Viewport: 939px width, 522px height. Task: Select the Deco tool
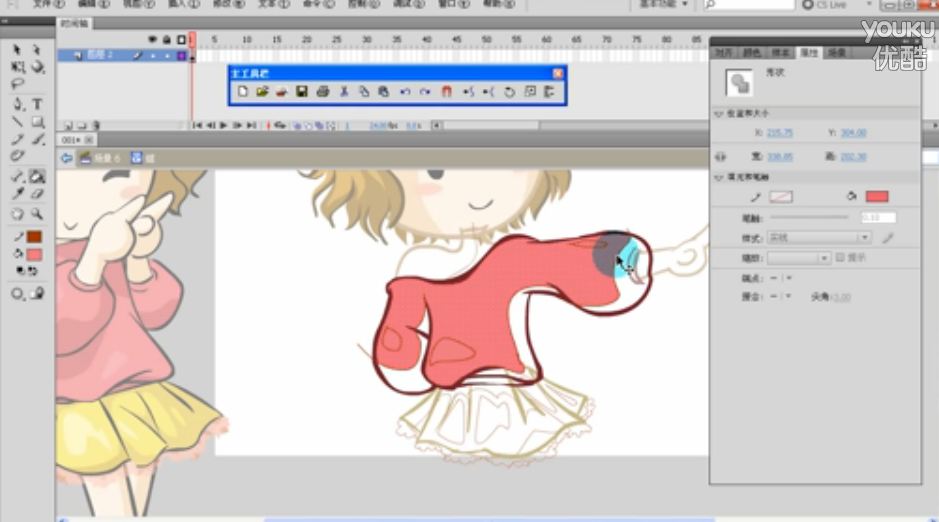pos(17,156)
